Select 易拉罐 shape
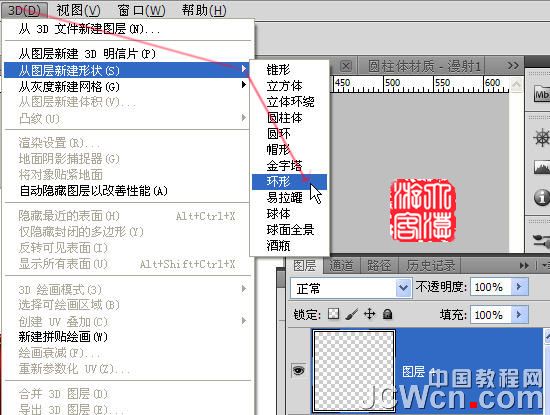The height and width of the screenshot is (415, 550). pos(289,198)
